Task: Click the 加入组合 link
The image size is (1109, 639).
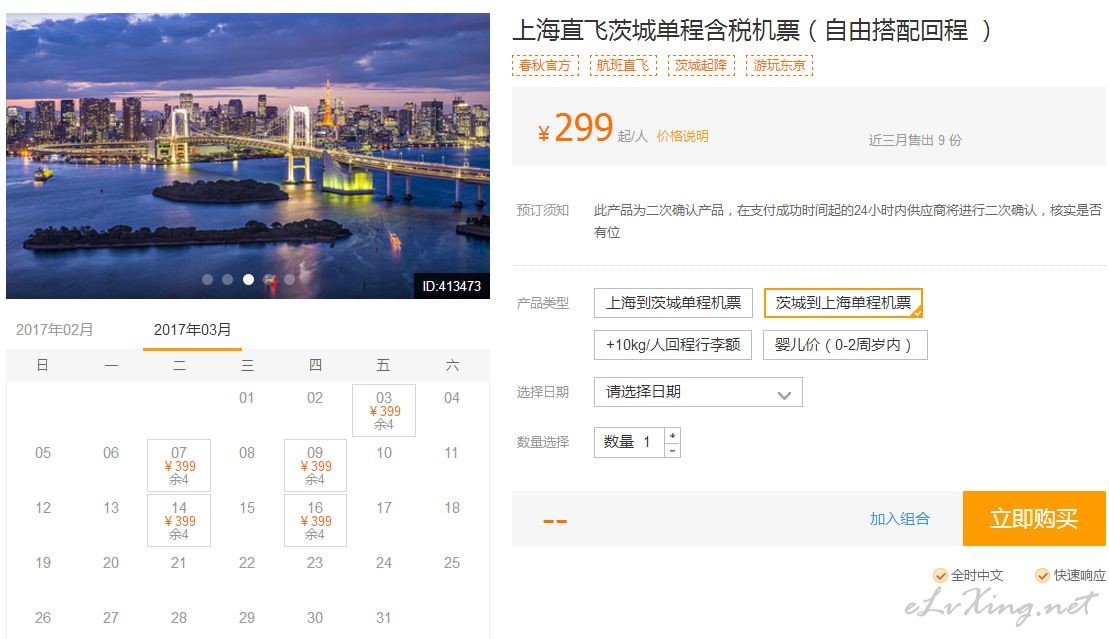Action: coord(900,519)
